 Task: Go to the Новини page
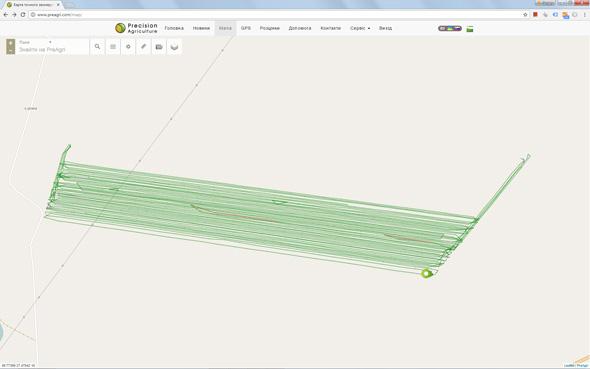[201, 28]
